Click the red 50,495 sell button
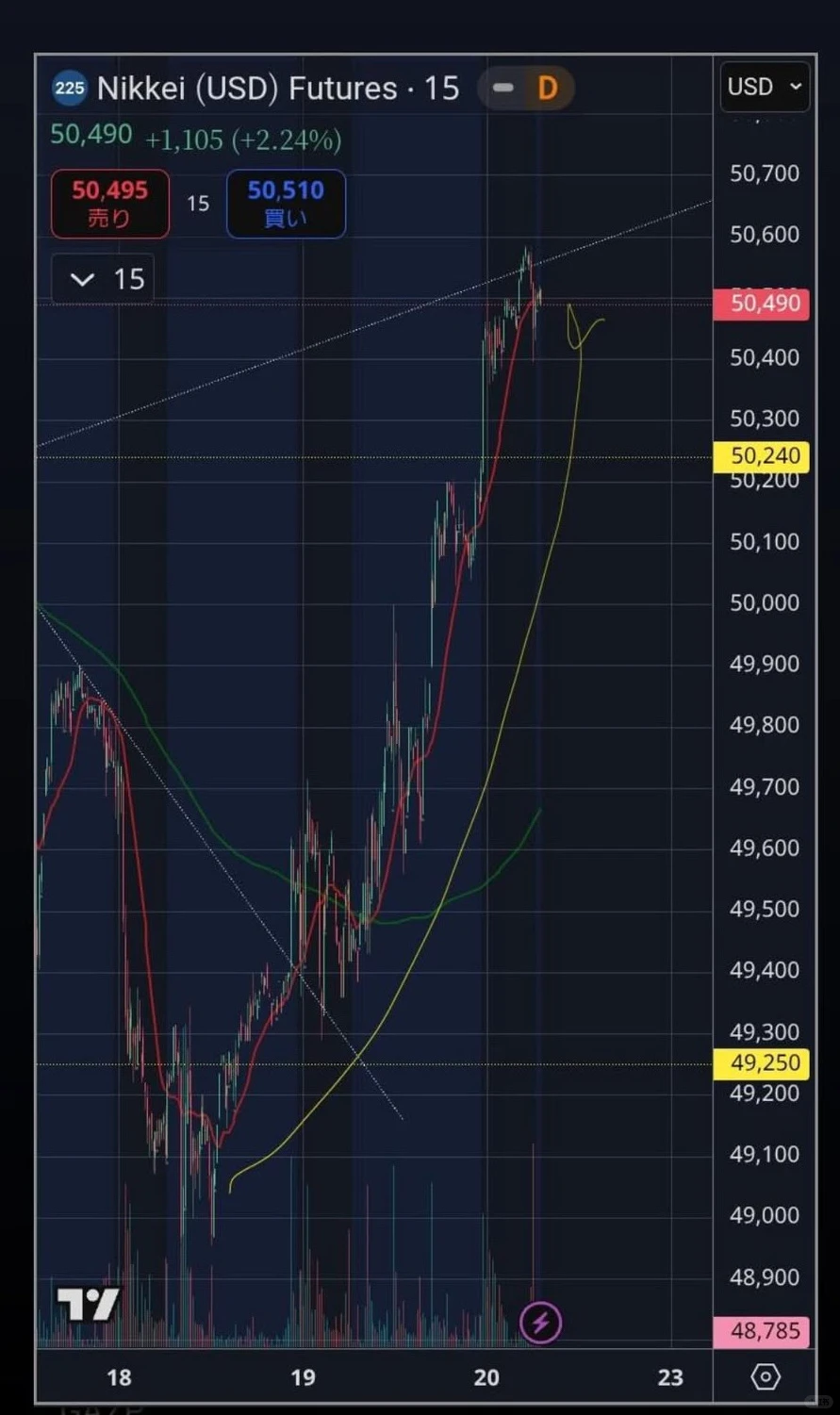This screenshot has height=1415, width=840. tap(110, 204)
